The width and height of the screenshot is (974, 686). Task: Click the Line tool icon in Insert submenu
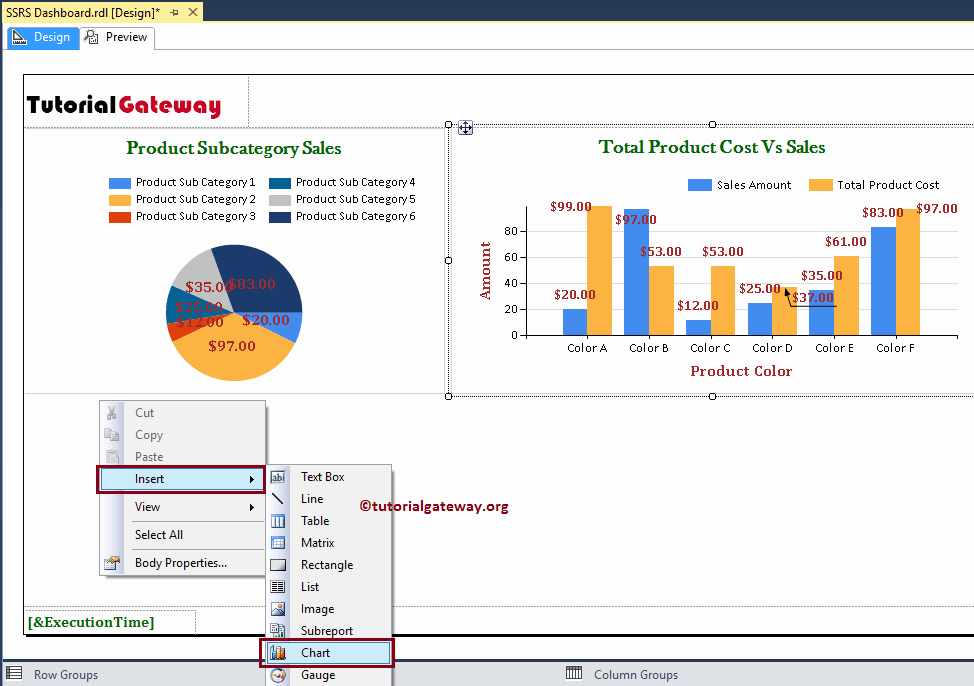pos(278,499)
